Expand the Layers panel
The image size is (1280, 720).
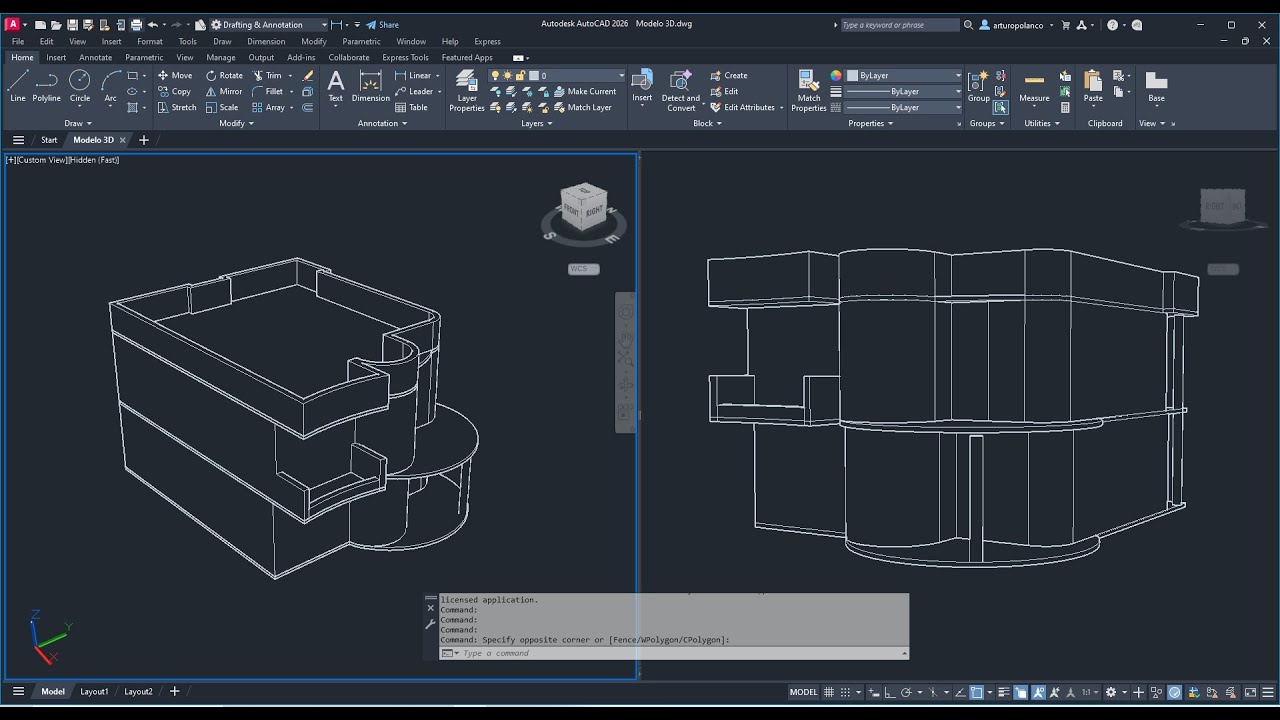(x=536, y=123)
